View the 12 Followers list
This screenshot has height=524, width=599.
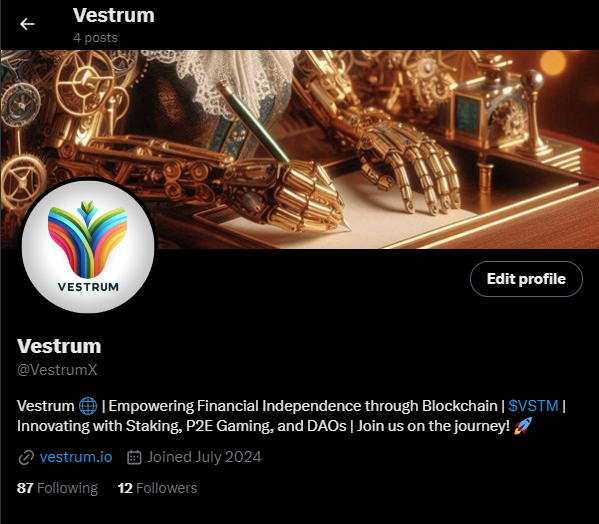157,488
